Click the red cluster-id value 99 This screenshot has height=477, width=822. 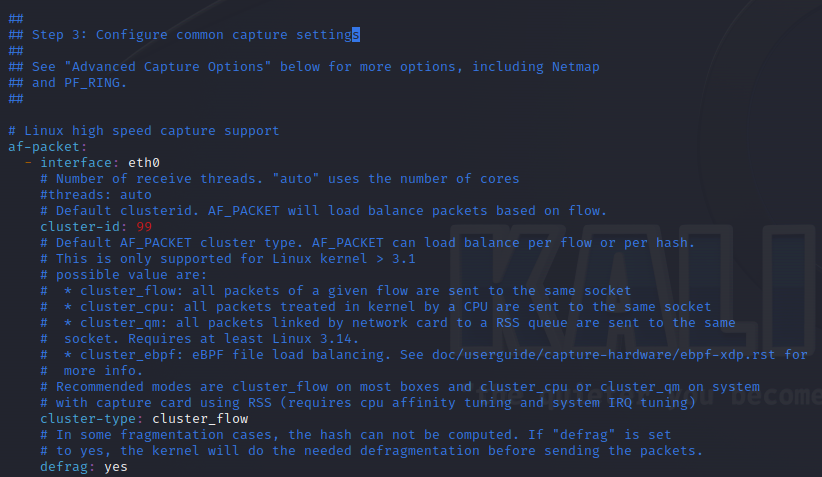click(144, 226)
